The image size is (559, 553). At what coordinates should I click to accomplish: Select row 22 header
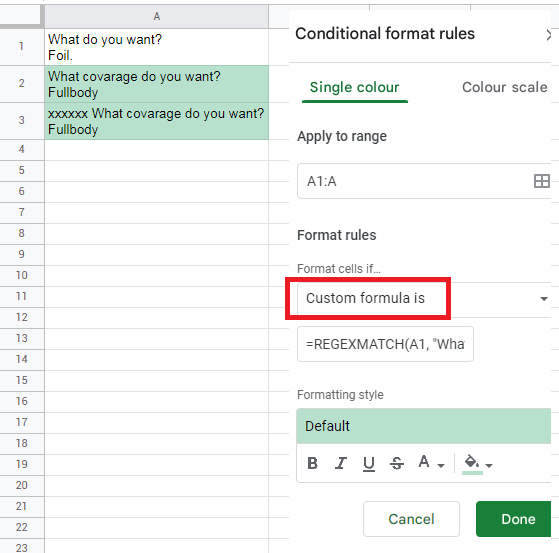pyautogui.click(x=21, y=527)
